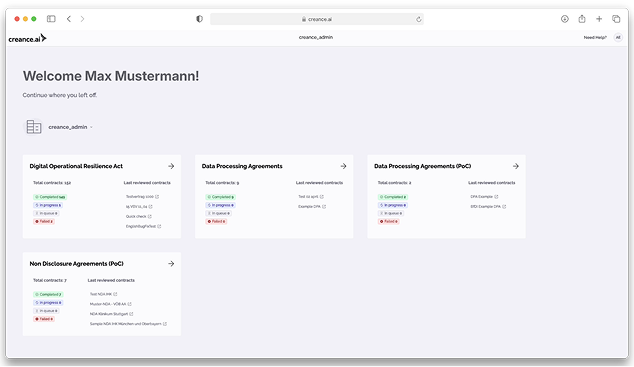Open the Digital Operational Resilience Act title
Viewport: 634px width, 367px height.
[76, 166]
